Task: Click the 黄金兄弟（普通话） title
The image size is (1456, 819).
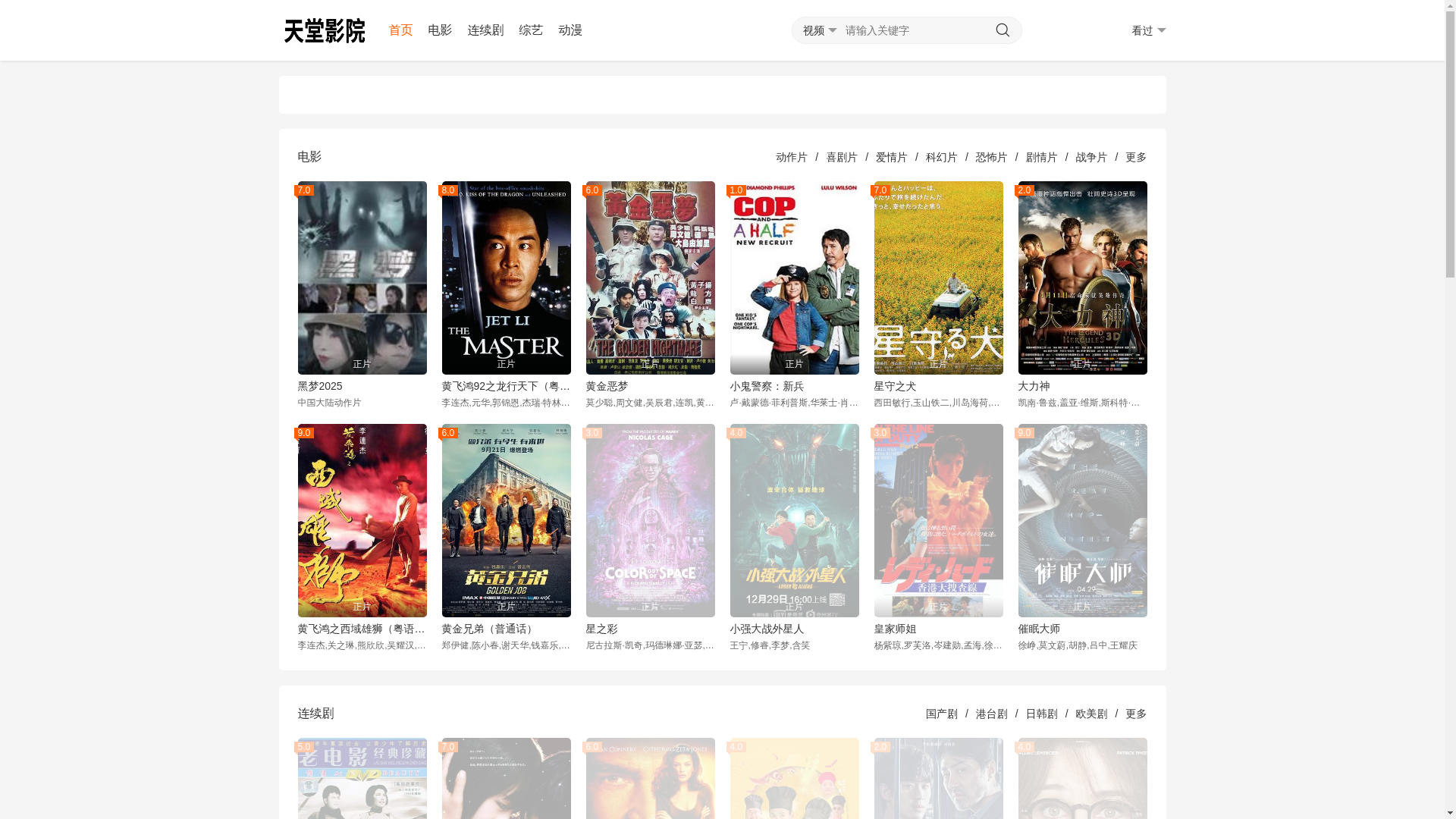Action: pyautogui.click(x=488, y=629)
